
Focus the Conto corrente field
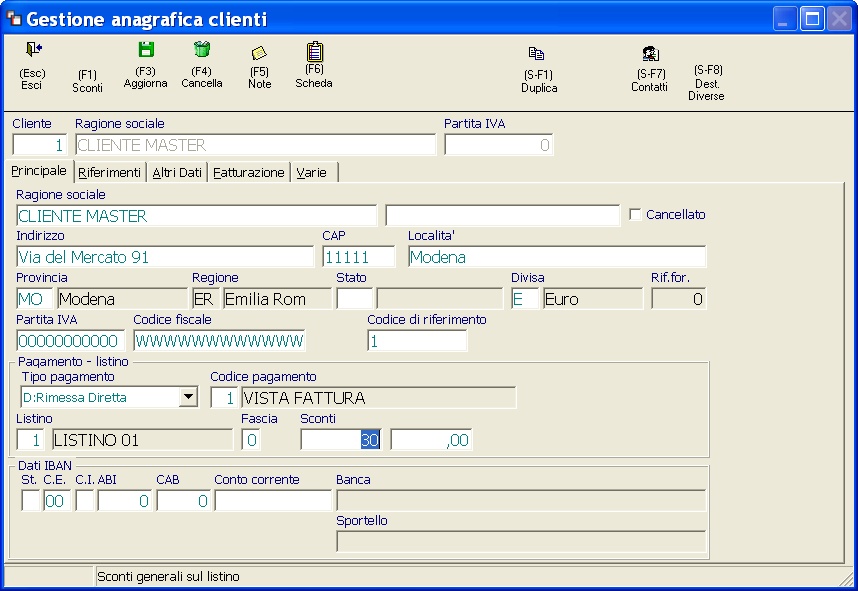tap(273, 501)
